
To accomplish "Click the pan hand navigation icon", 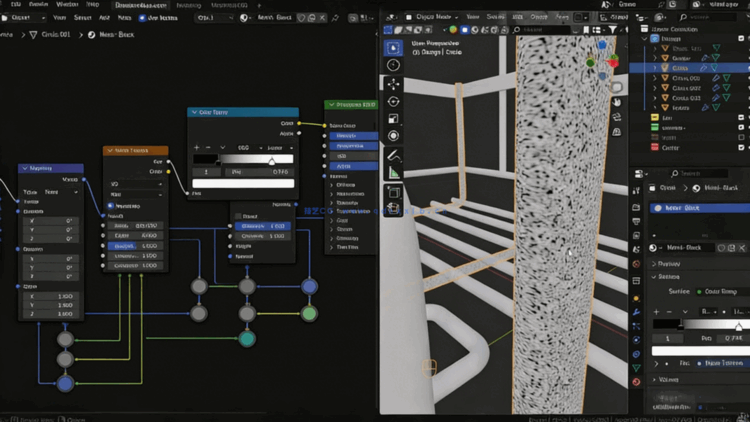I will 617,102.
